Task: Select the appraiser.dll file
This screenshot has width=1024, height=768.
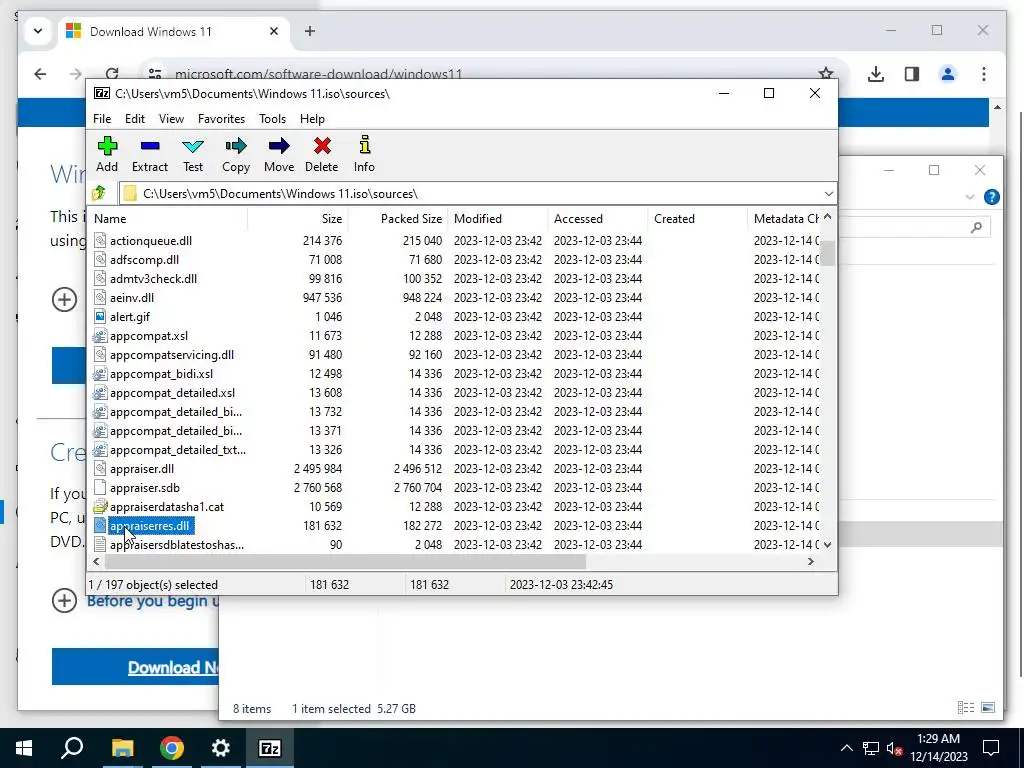Action: click(142, 469)
